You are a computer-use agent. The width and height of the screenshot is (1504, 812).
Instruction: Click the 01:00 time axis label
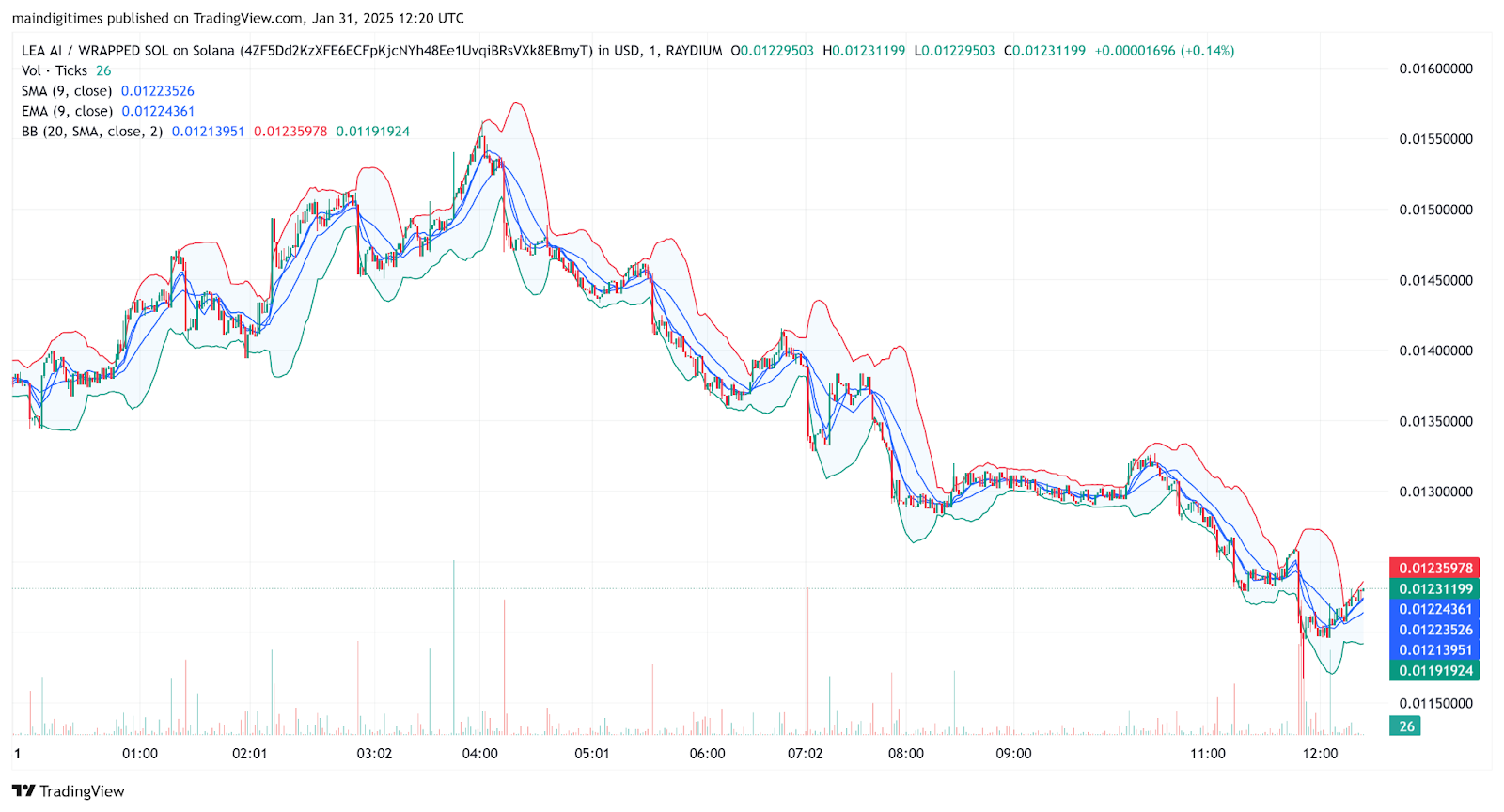pyautogui.click(x=140, y=754)
